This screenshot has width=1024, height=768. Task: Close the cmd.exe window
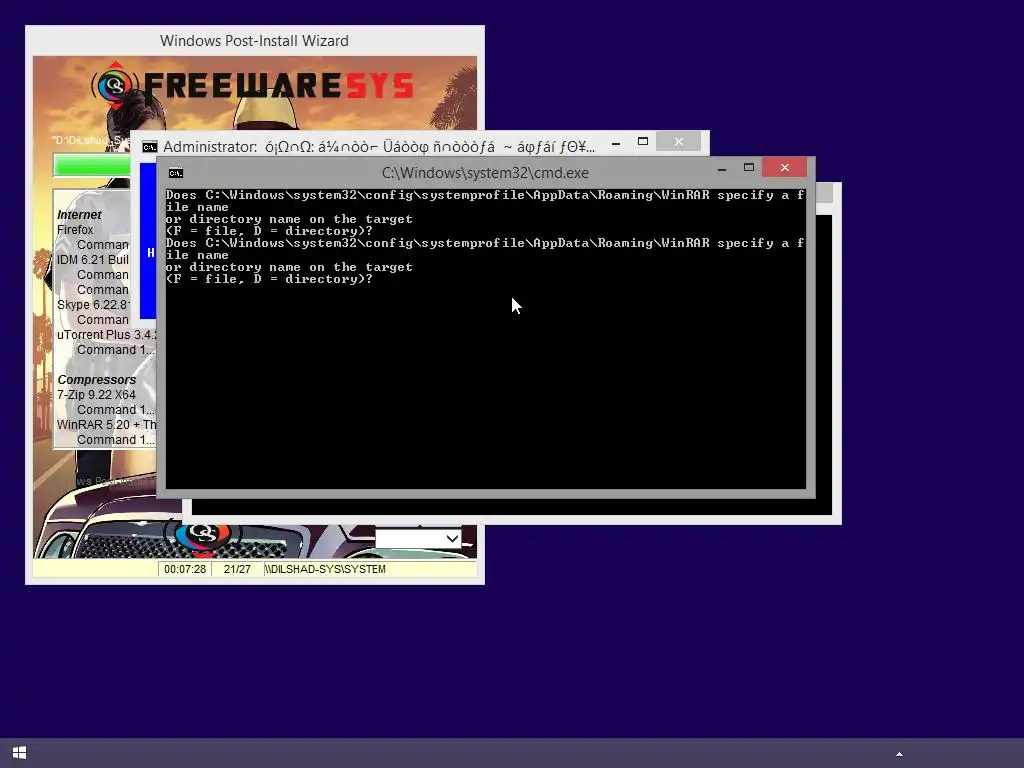(784, 168)
